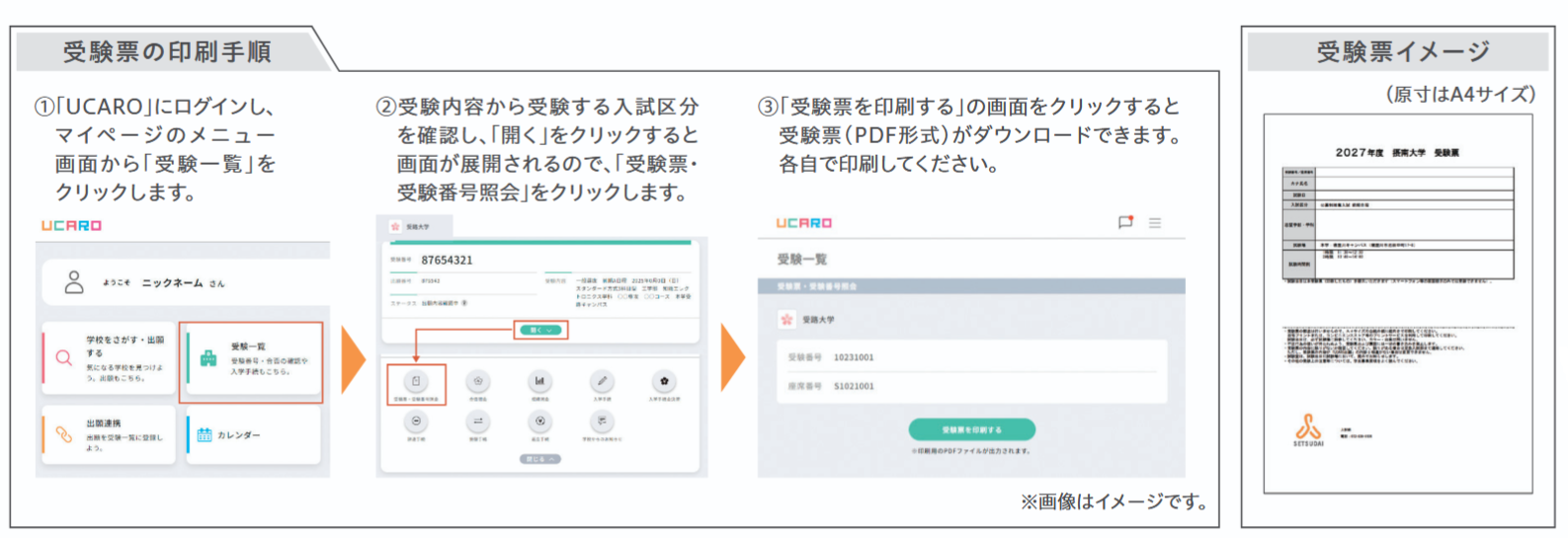Click the black flower icon in top icon row
The image size is (1568, 538).
point(664,381)
